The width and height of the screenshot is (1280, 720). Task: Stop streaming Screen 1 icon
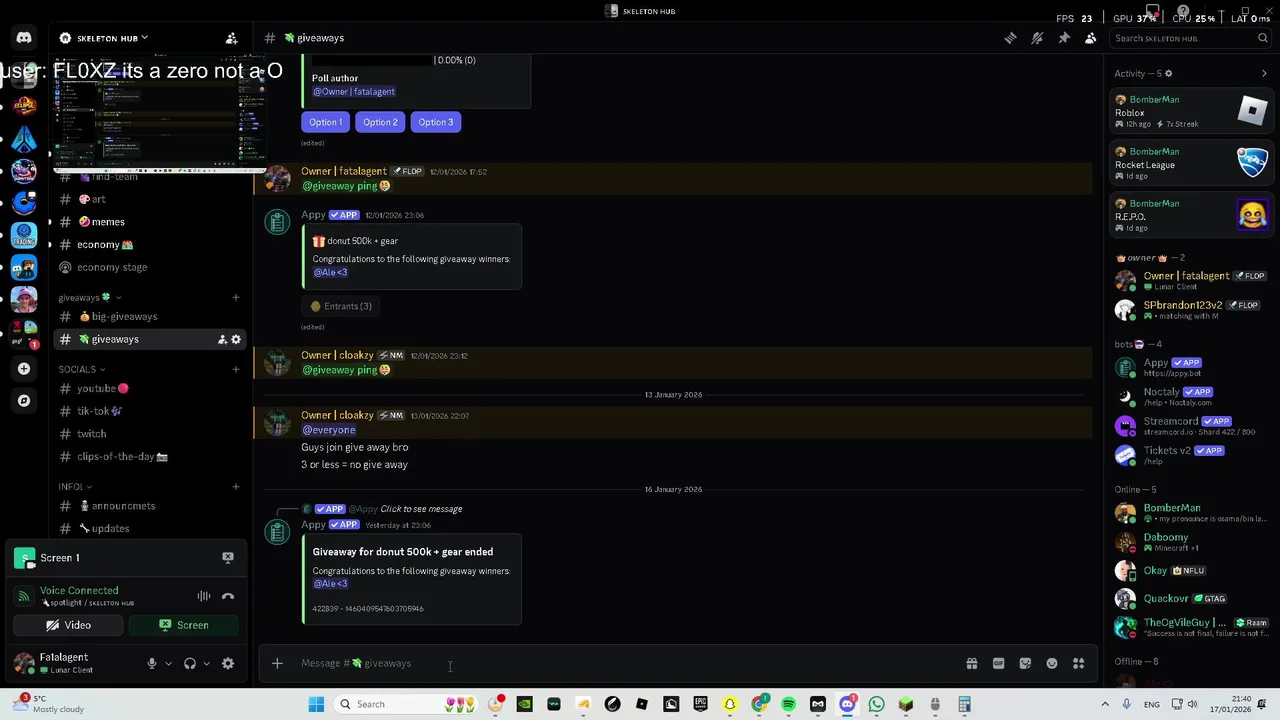(228, 557)
